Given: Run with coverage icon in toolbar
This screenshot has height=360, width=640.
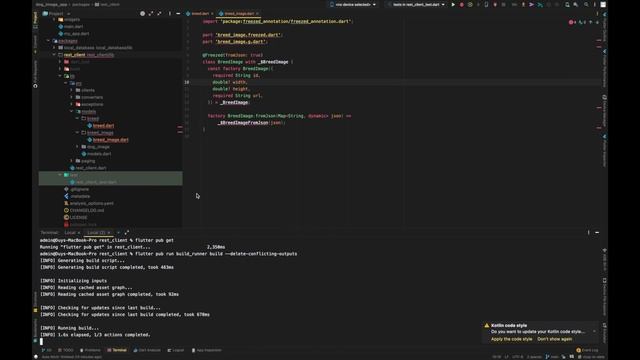Looking at the screenshot, I should (470, 4).
